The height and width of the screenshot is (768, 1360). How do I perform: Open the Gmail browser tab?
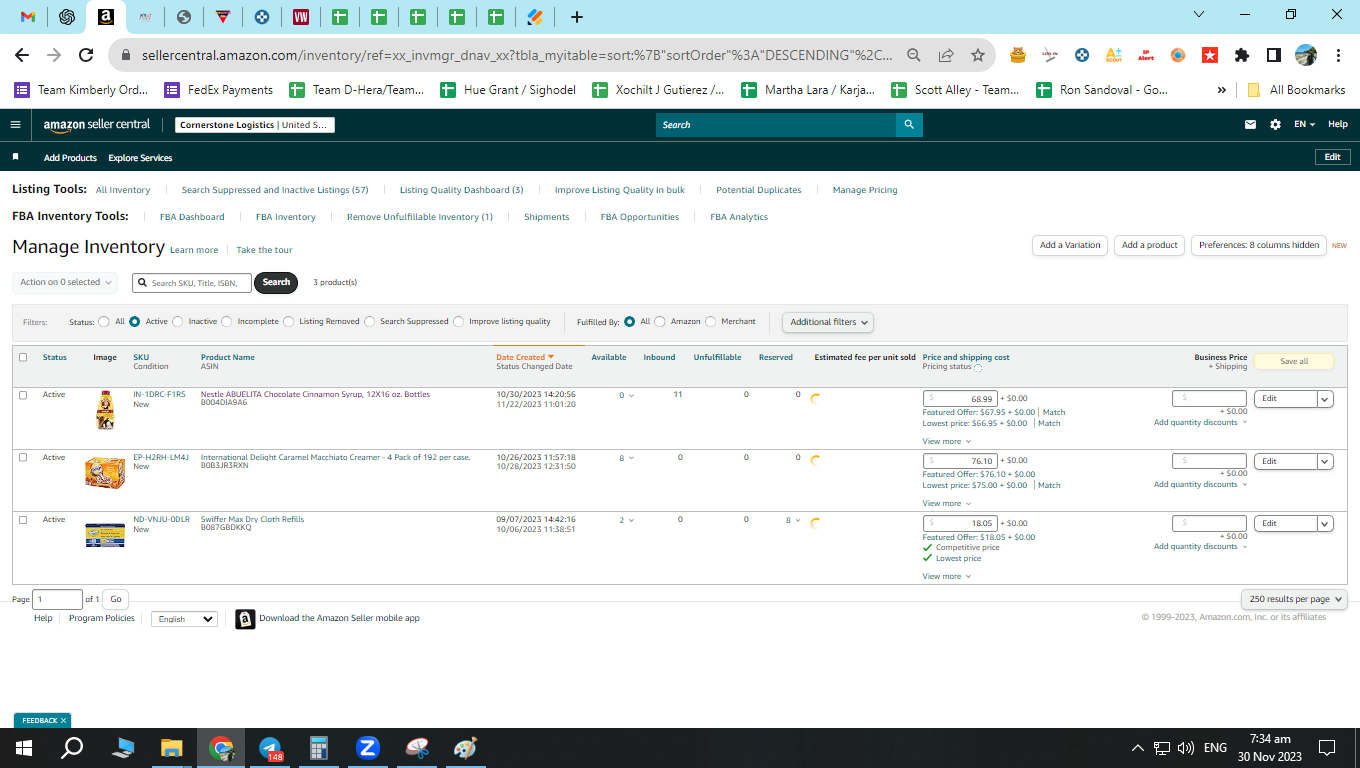(28, 16)
